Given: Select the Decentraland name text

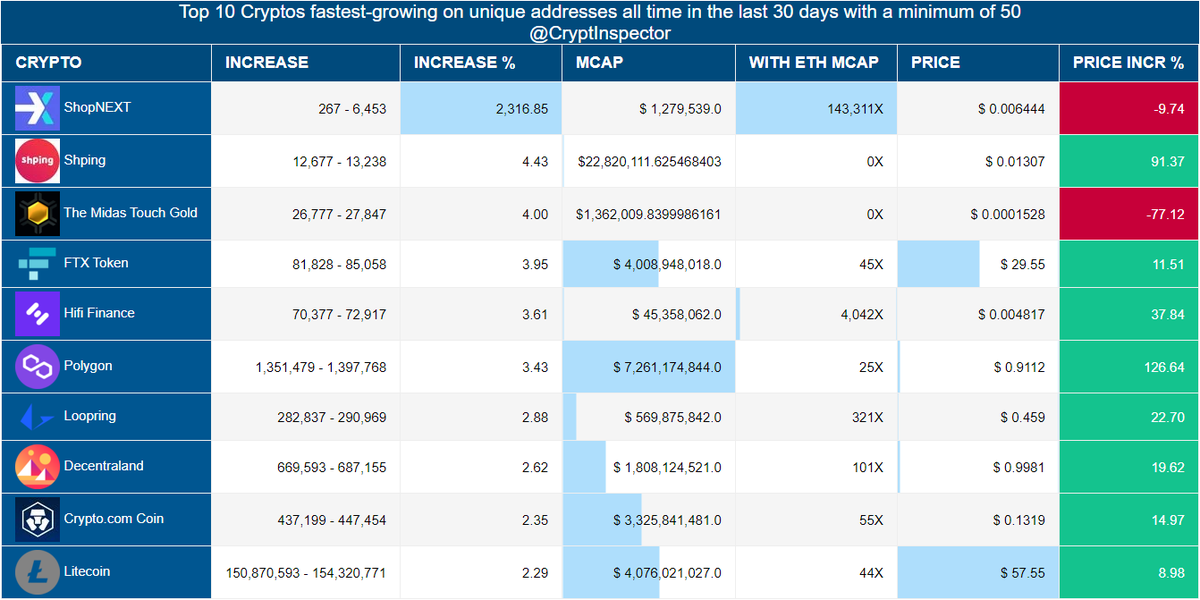Looking at the screenshot, I should (x=104, y=466).
